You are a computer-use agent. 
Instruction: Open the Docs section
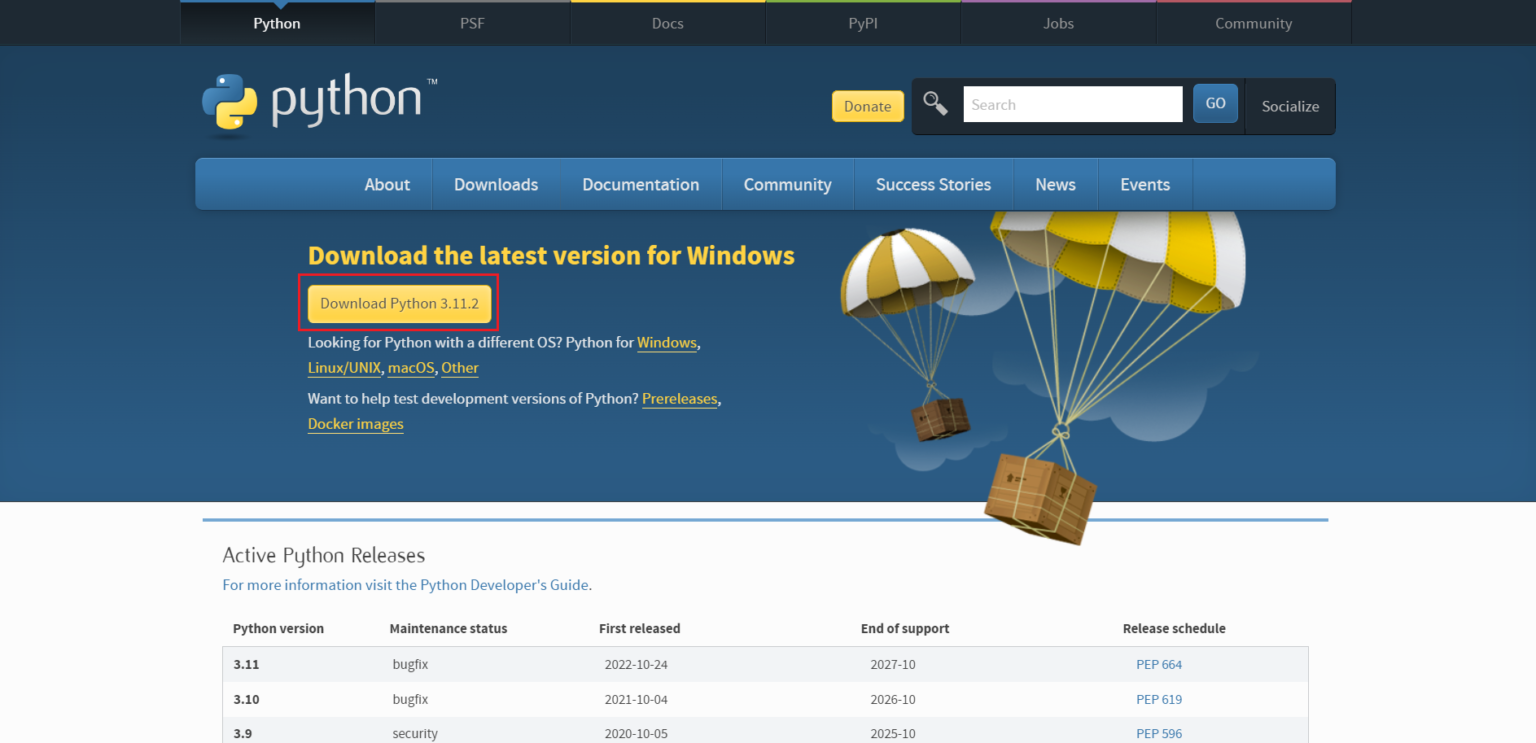click(667, 23)
